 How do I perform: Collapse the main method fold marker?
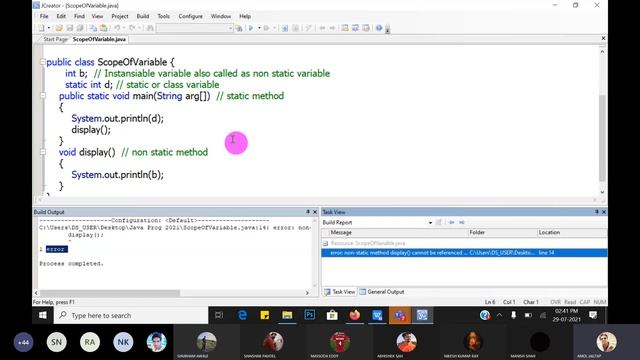pos(42,96)
